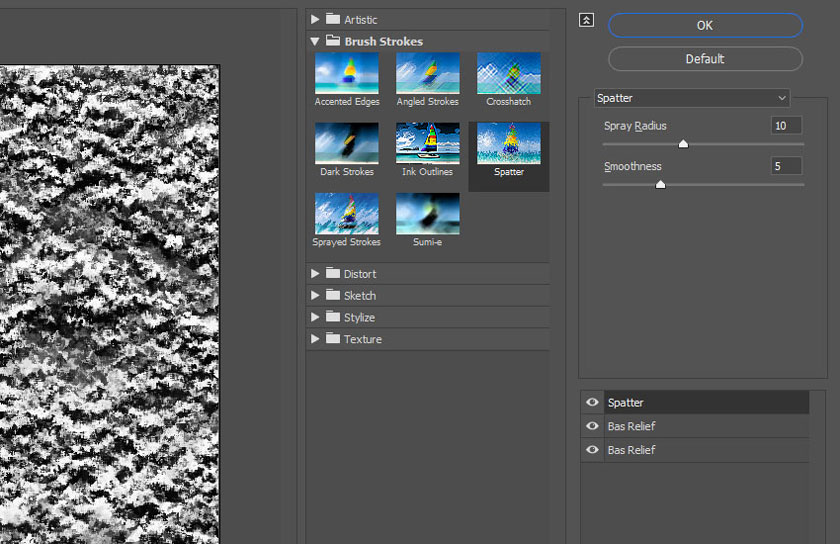Image resolution: width=840 pixels, height=544 pixels.
Task: Select the Spatter effect layer row
Action: tap(706, 403)
